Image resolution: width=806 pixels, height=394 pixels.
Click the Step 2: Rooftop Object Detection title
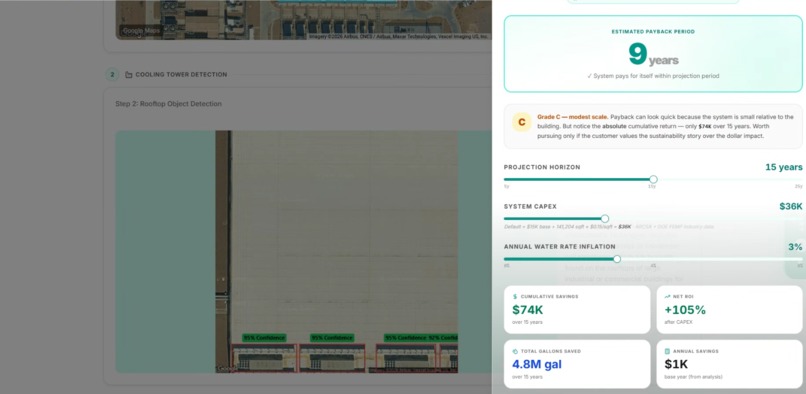[x=168, y=104]
